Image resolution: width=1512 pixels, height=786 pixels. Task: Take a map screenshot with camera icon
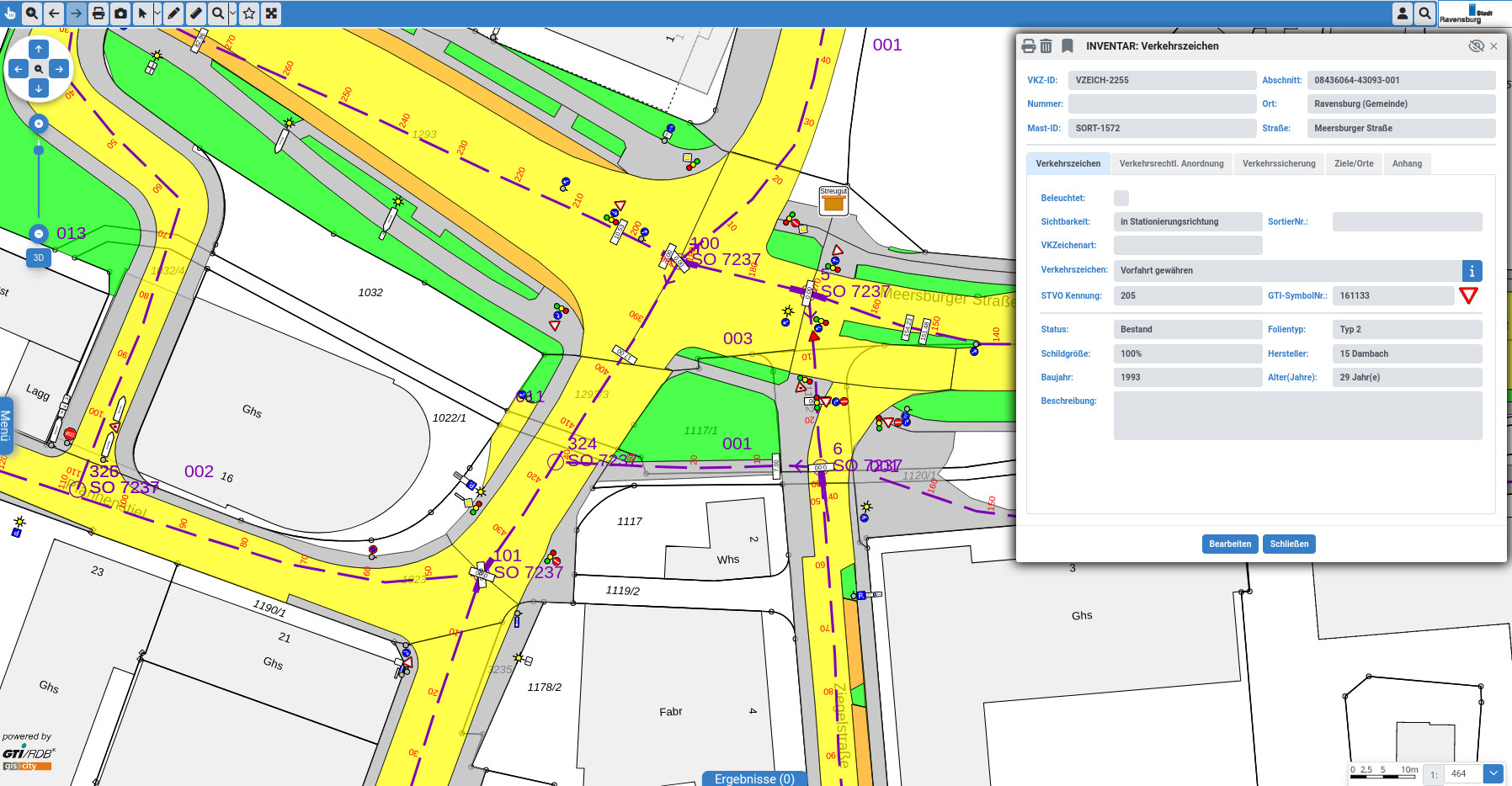(x=121, y=13)
